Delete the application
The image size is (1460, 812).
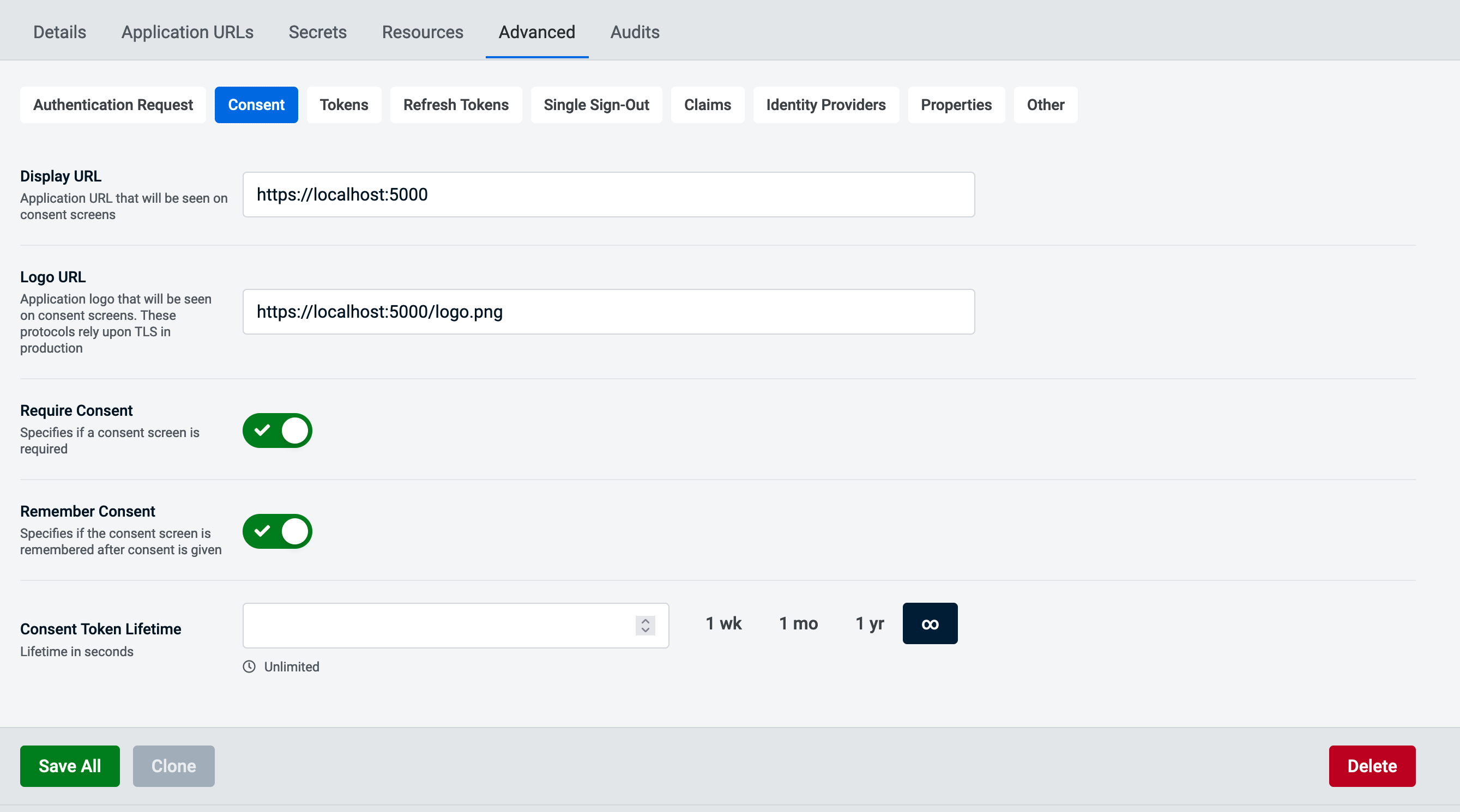[x=1372, y=766]
